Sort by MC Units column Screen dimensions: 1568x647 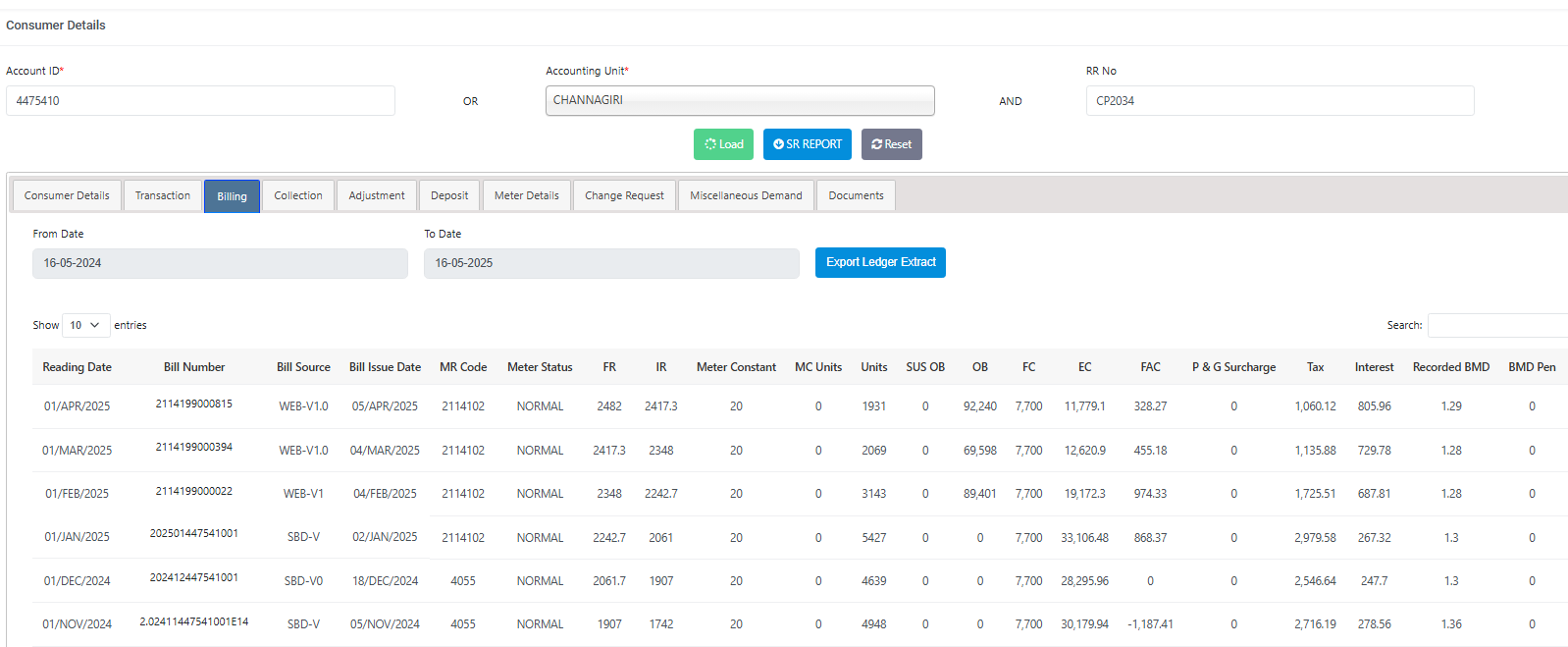[x=818, y=367]
